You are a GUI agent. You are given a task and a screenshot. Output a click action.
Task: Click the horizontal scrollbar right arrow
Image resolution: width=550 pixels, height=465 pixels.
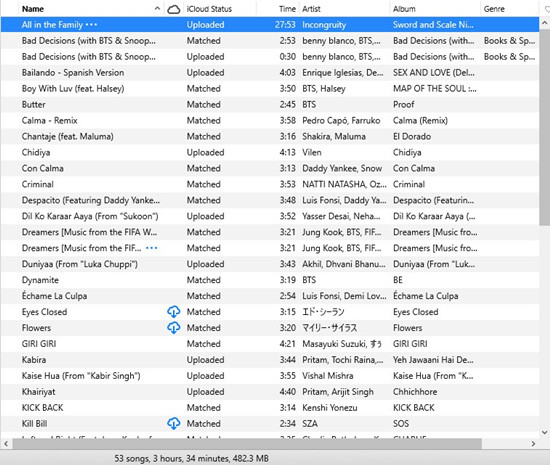pyautogui.click(x=533, y=444)
